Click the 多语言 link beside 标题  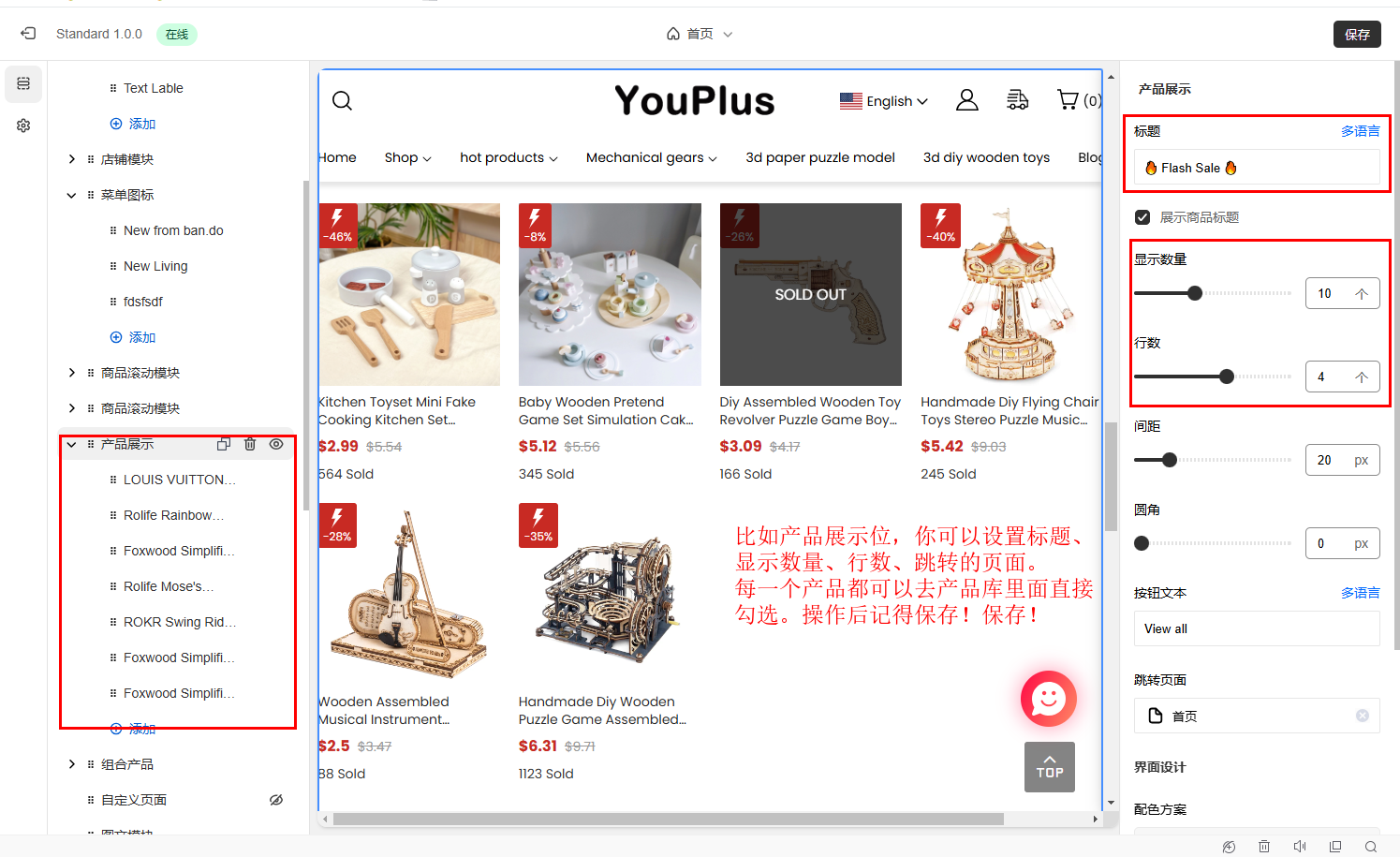tap(1360, 131)
